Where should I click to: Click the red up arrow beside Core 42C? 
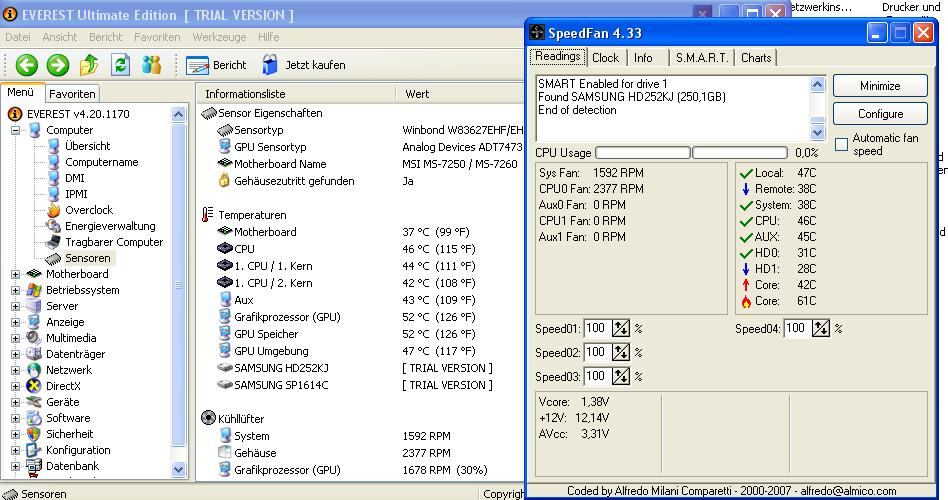click(x=746, y=285)
